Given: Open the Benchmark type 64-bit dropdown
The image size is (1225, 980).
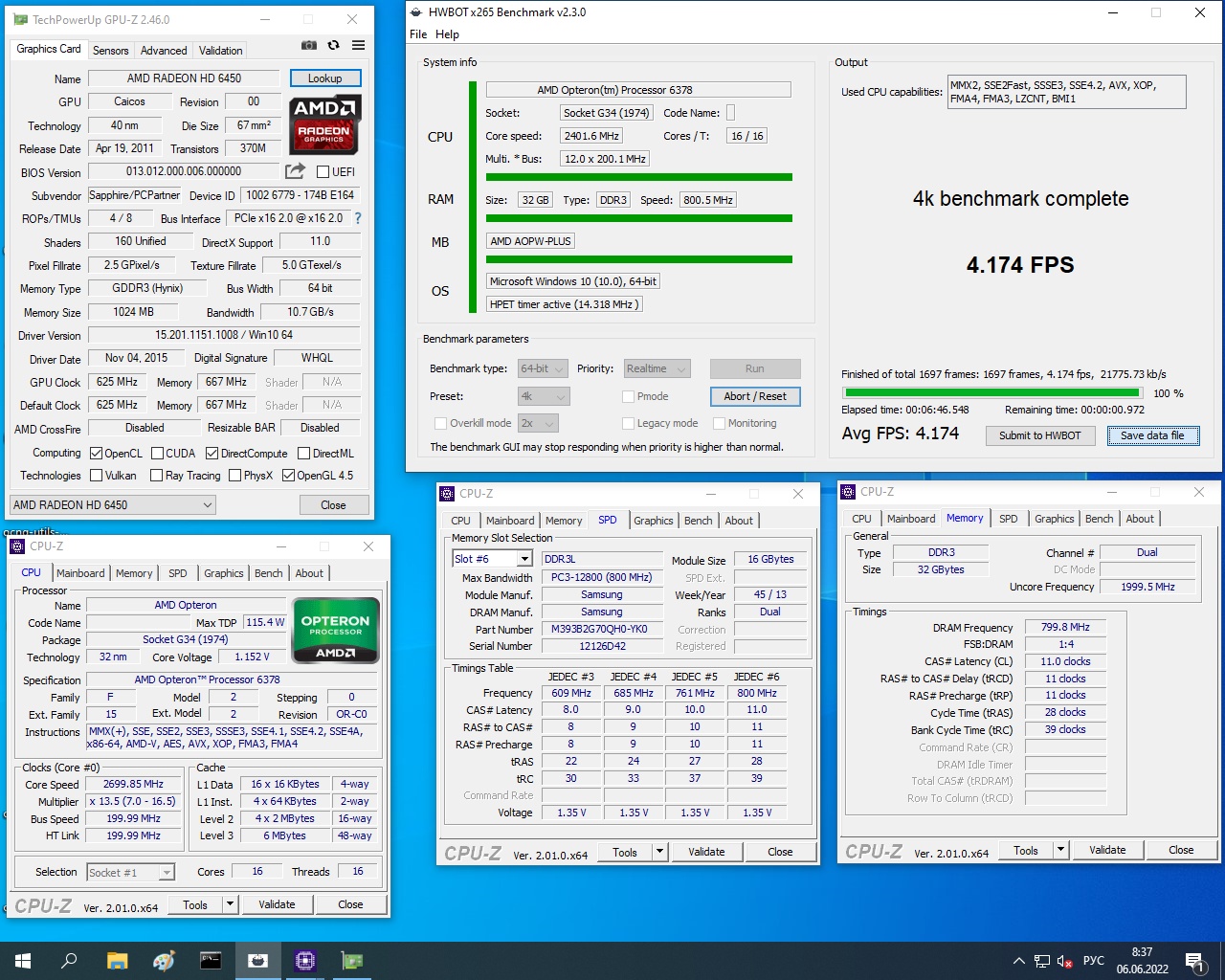Looking at the screenshot, I should [x=544, y=368].
